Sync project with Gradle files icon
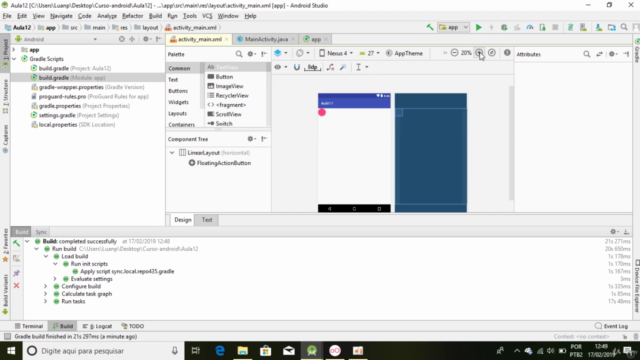The image size is (640, 360). tap(570, 27)
